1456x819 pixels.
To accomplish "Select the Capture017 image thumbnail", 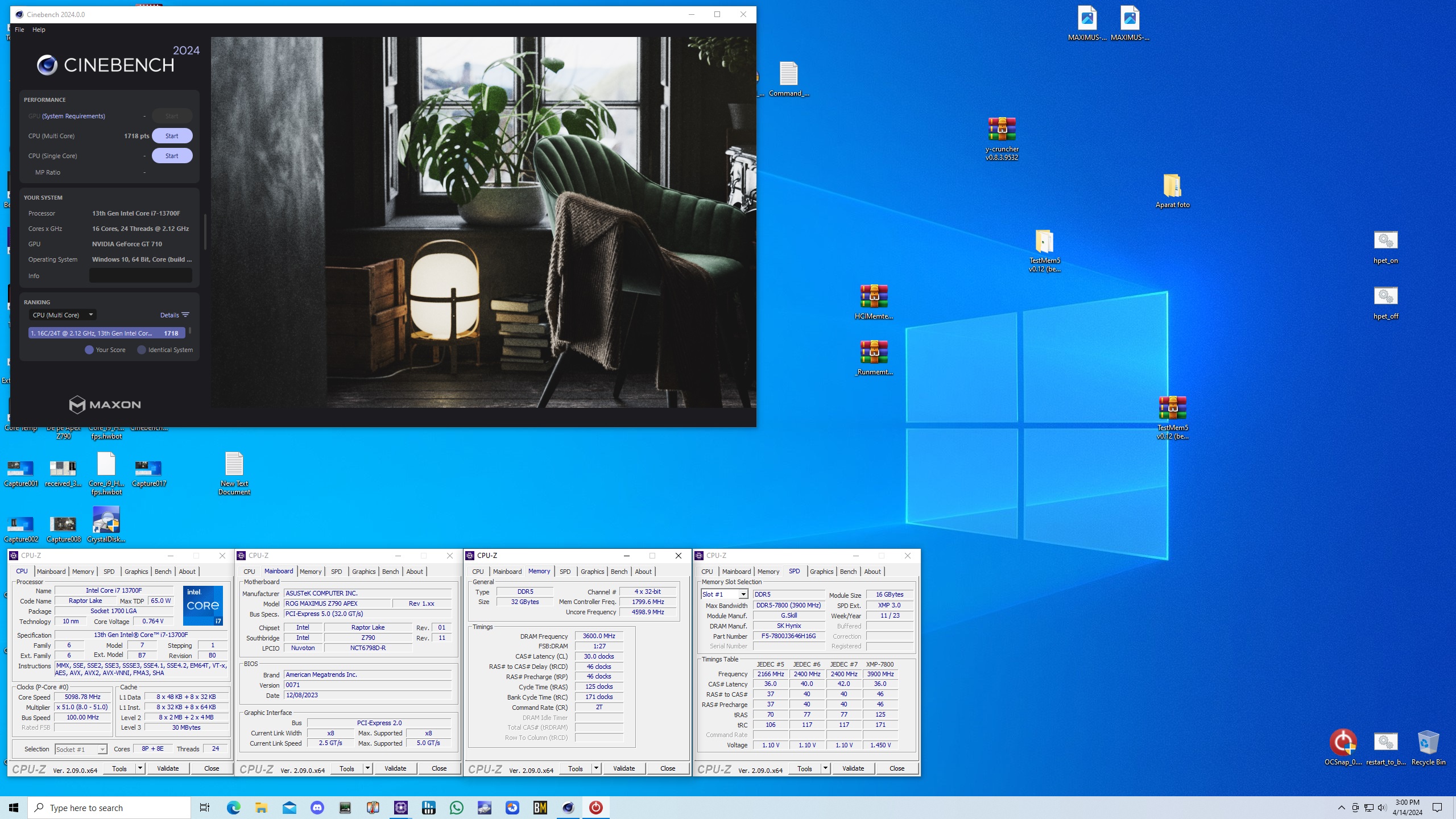I will tap(148, 473).
